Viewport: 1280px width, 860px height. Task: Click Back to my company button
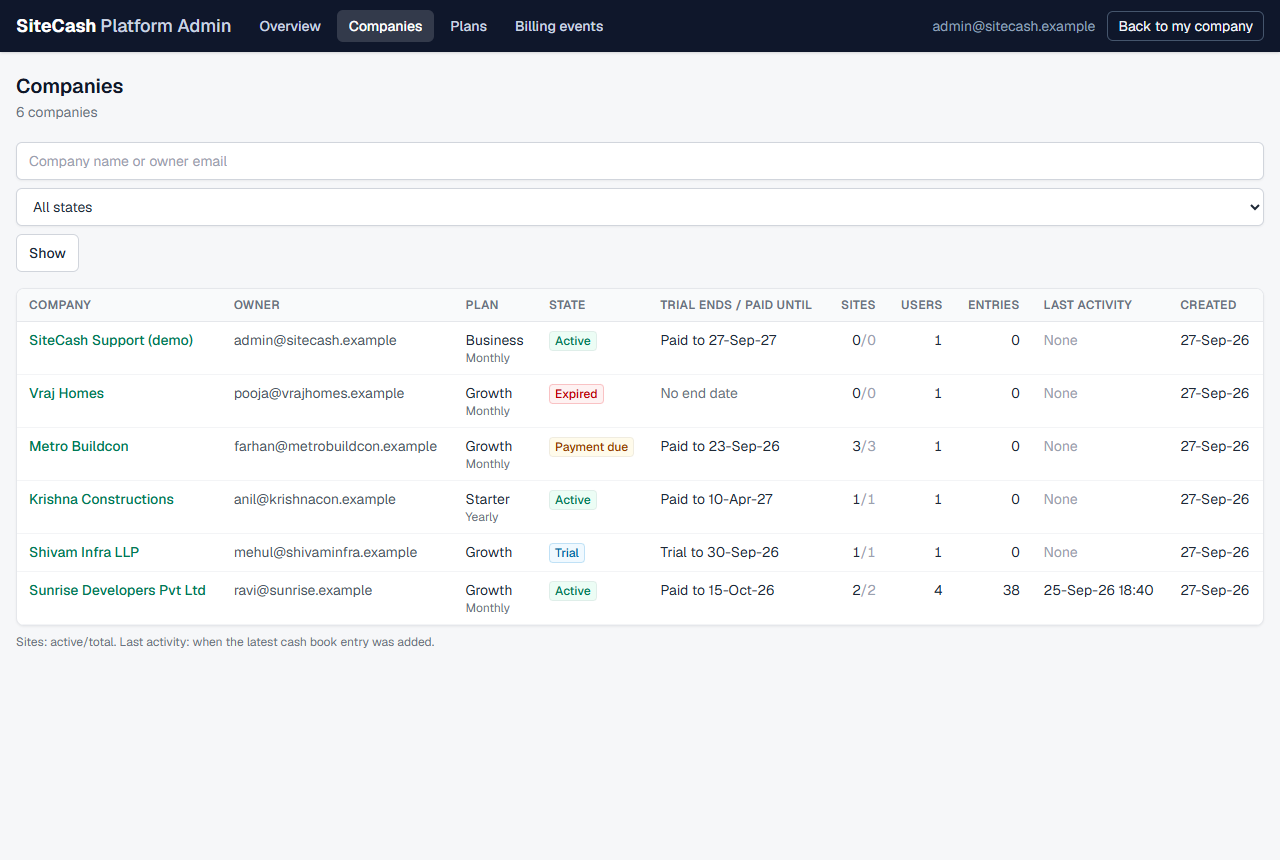[x=1185, y=26]
